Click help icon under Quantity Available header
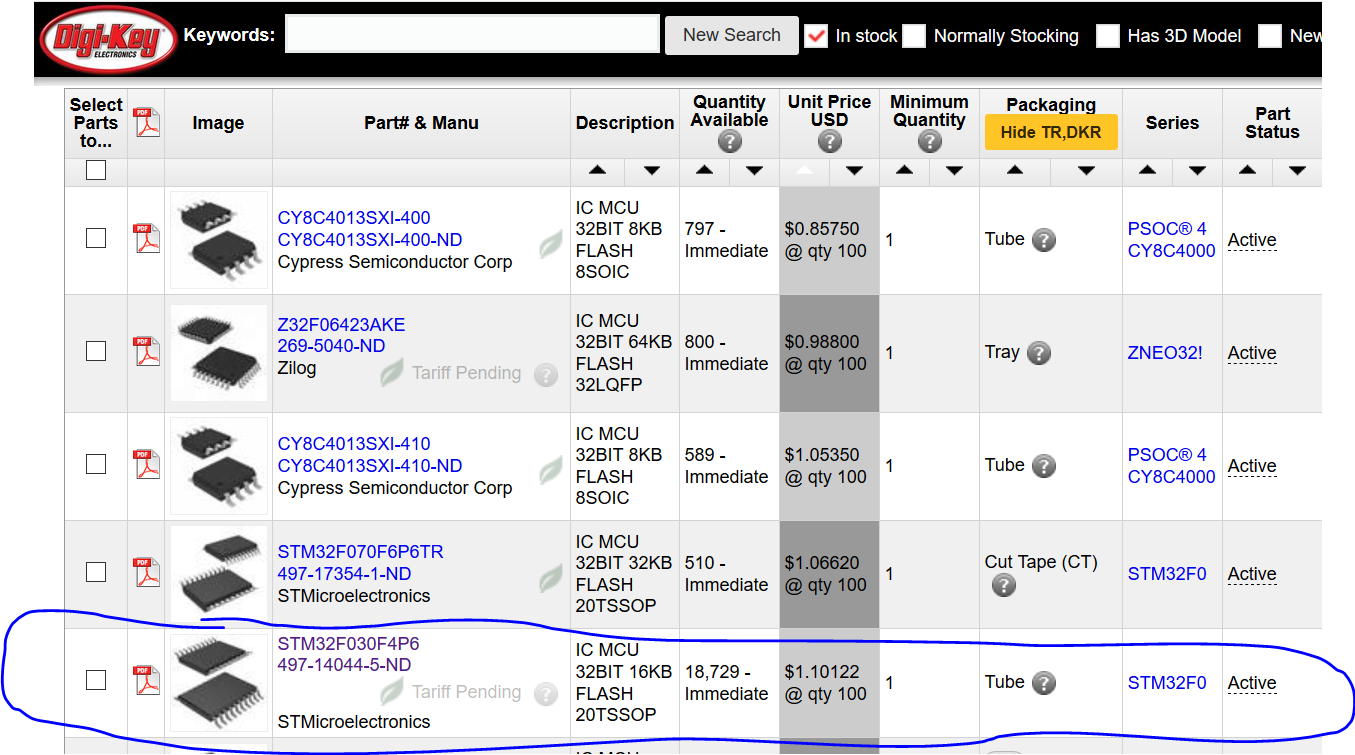The width and height of the screenshot is (1355, 755). coord(729,142)
